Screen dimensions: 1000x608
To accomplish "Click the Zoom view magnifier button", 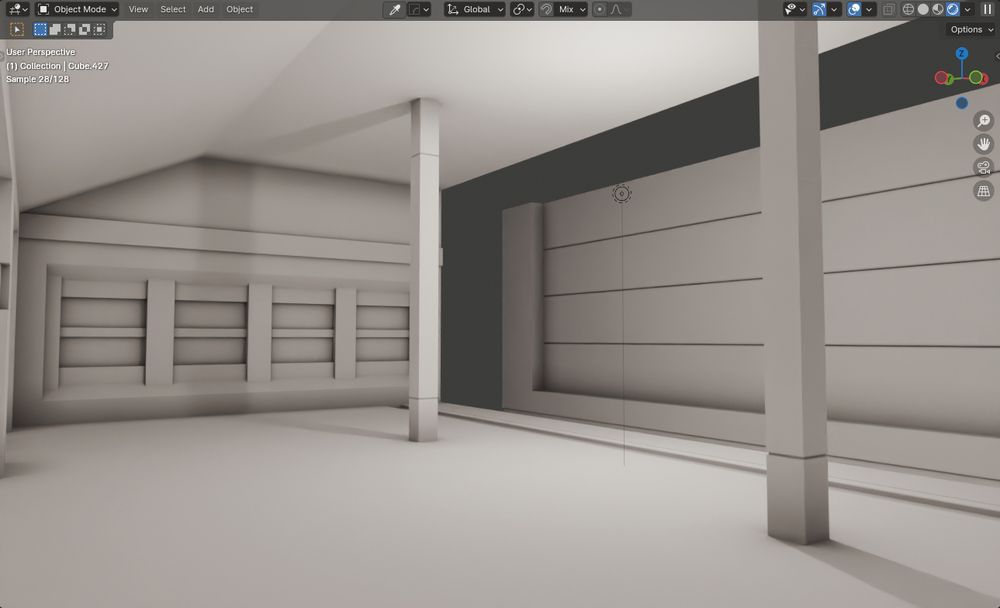I will pyautogui.click(x=983, y=121).
